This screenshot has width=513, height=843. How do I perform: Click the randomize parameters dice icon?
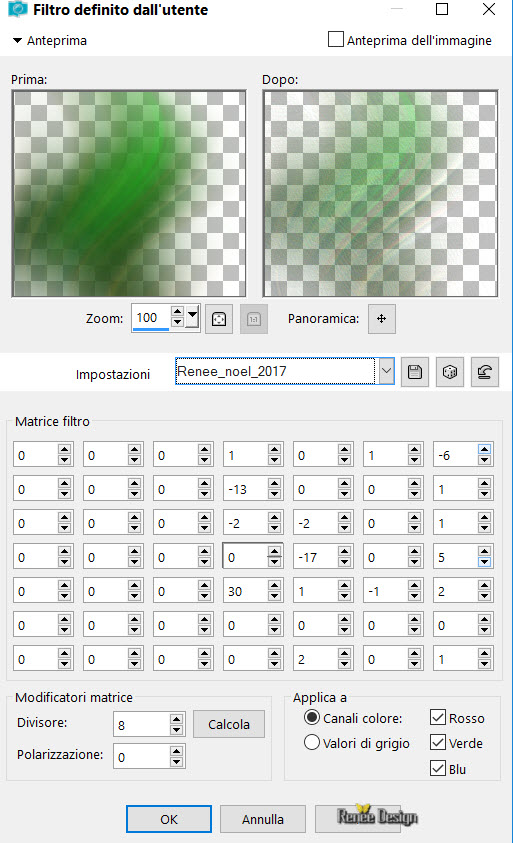(450, 372)
